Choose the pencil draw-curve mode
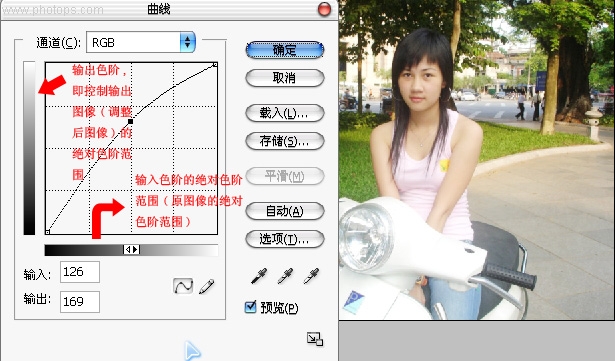Screen dimensions: 615x361 (x=207, y=286)
